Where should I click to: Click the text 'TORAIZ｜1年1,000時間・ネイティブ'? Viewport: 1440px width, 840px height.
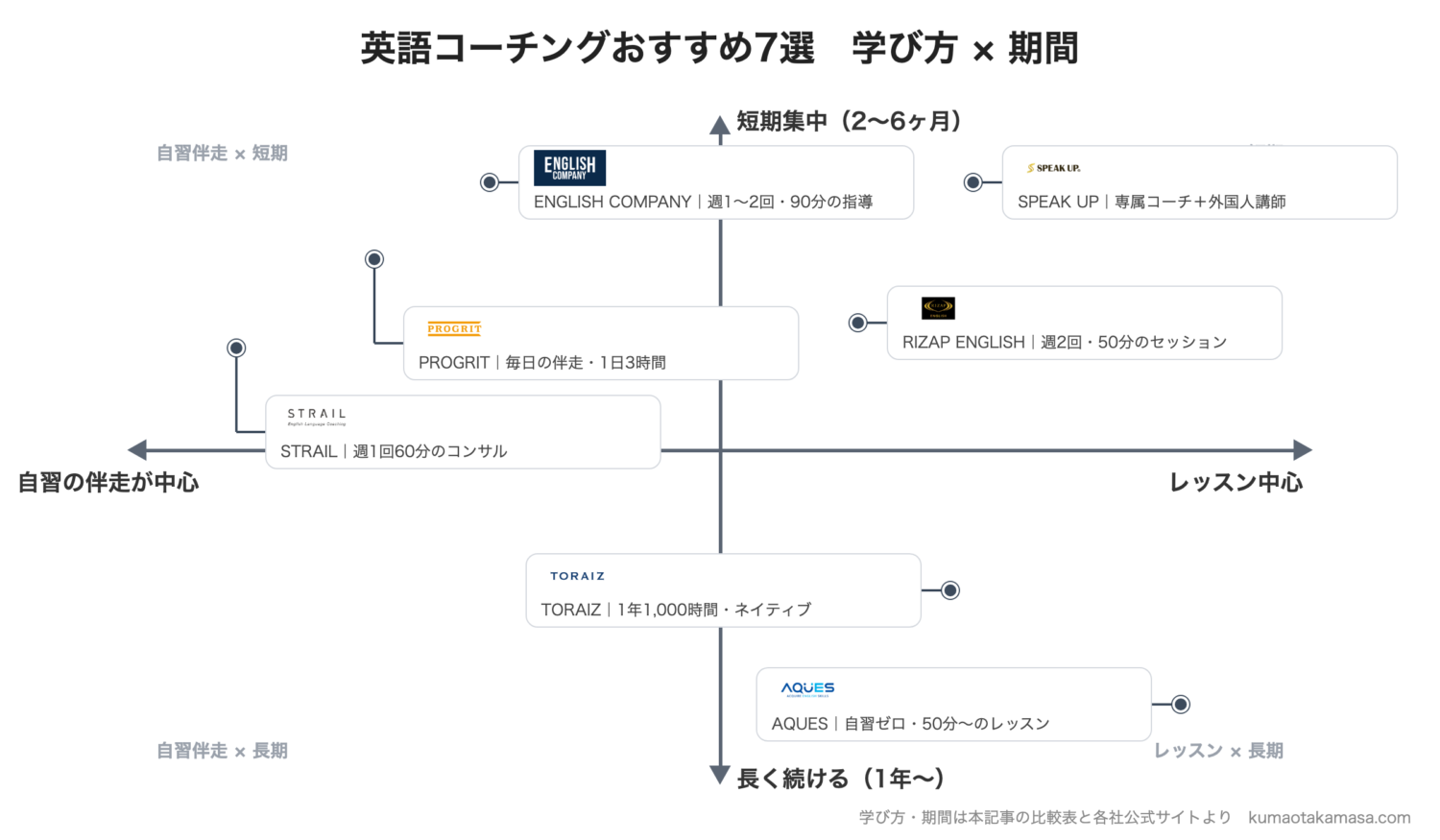676,610
